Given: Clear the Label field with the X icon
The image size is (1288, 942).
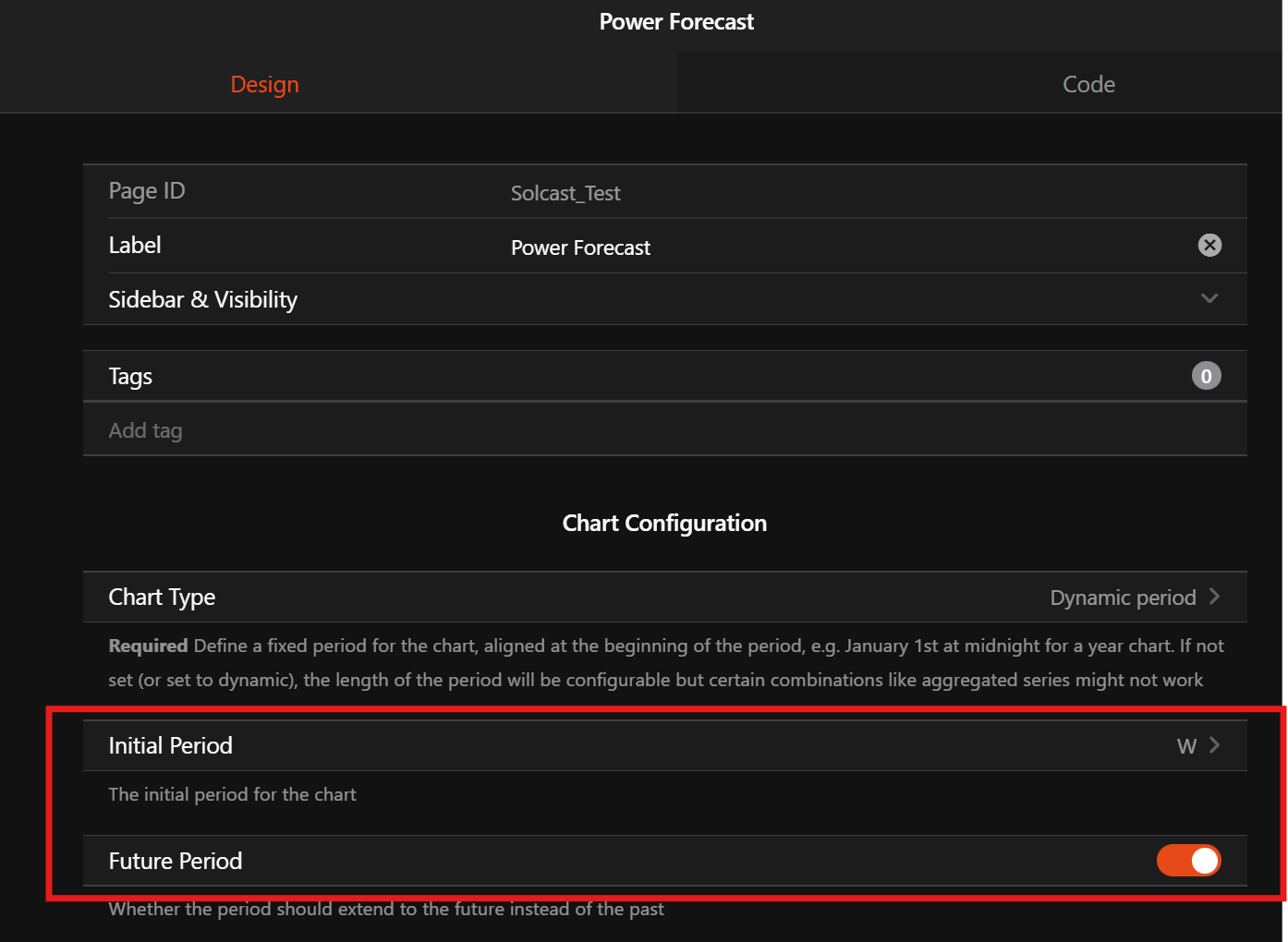Looking at the screenshot, I should click(1209, 245).
